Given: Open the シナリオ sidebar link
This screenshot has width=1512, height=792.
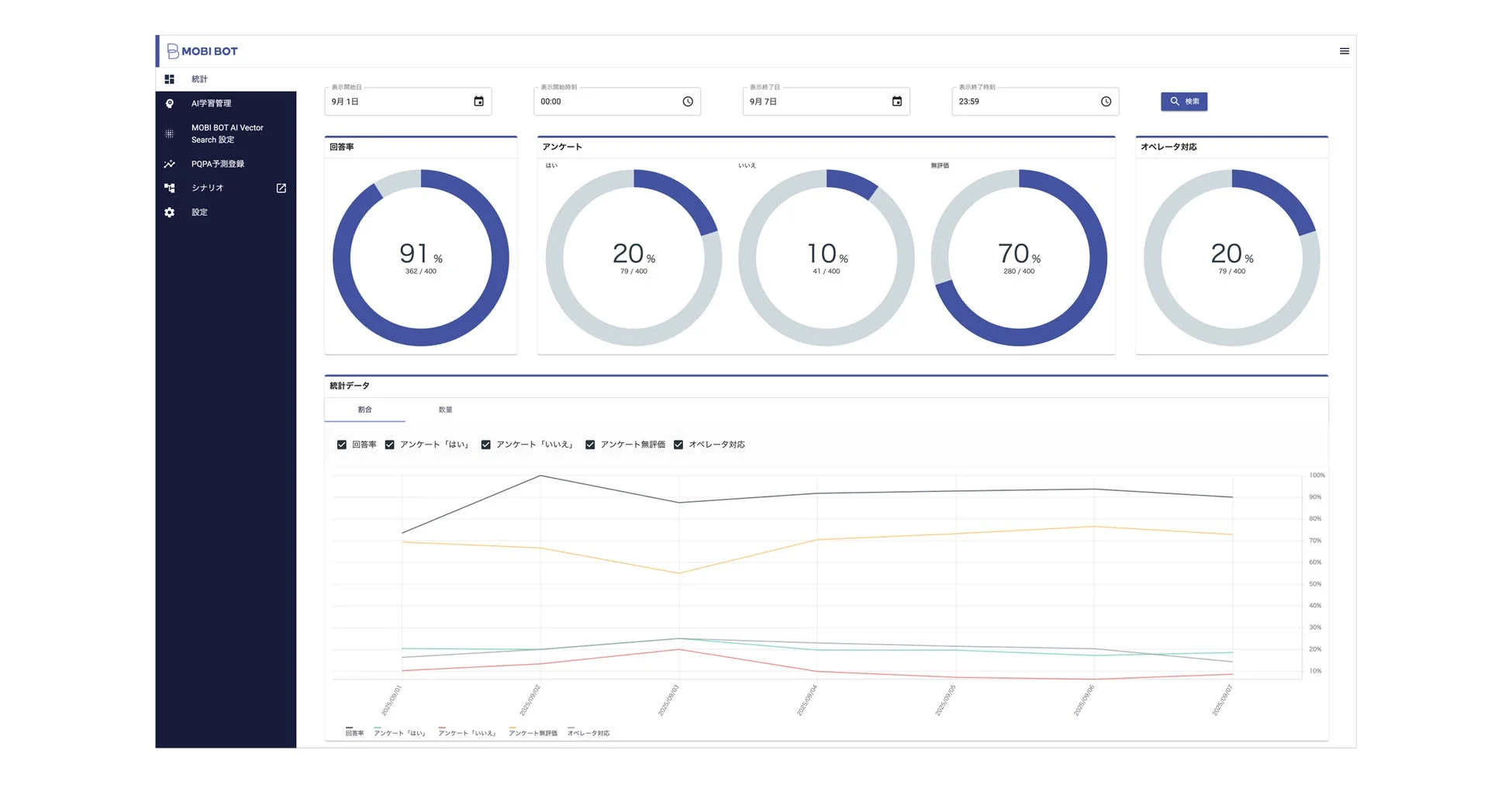Looking at the screenshot, I should point(207,188).
